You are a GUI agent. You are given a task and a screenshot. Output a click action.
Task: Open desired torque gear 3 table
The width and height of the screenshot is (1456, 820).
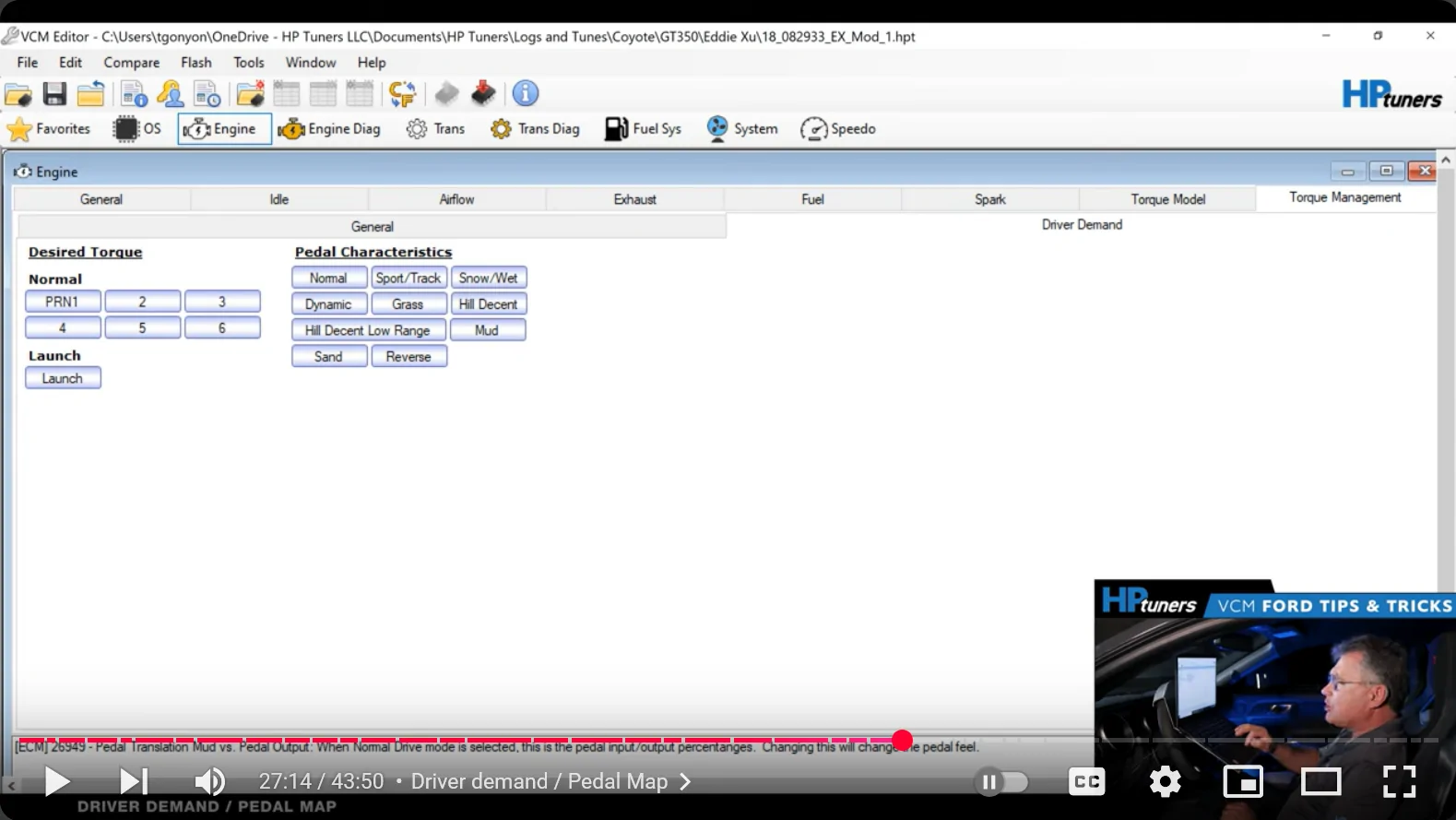[222, 302]
